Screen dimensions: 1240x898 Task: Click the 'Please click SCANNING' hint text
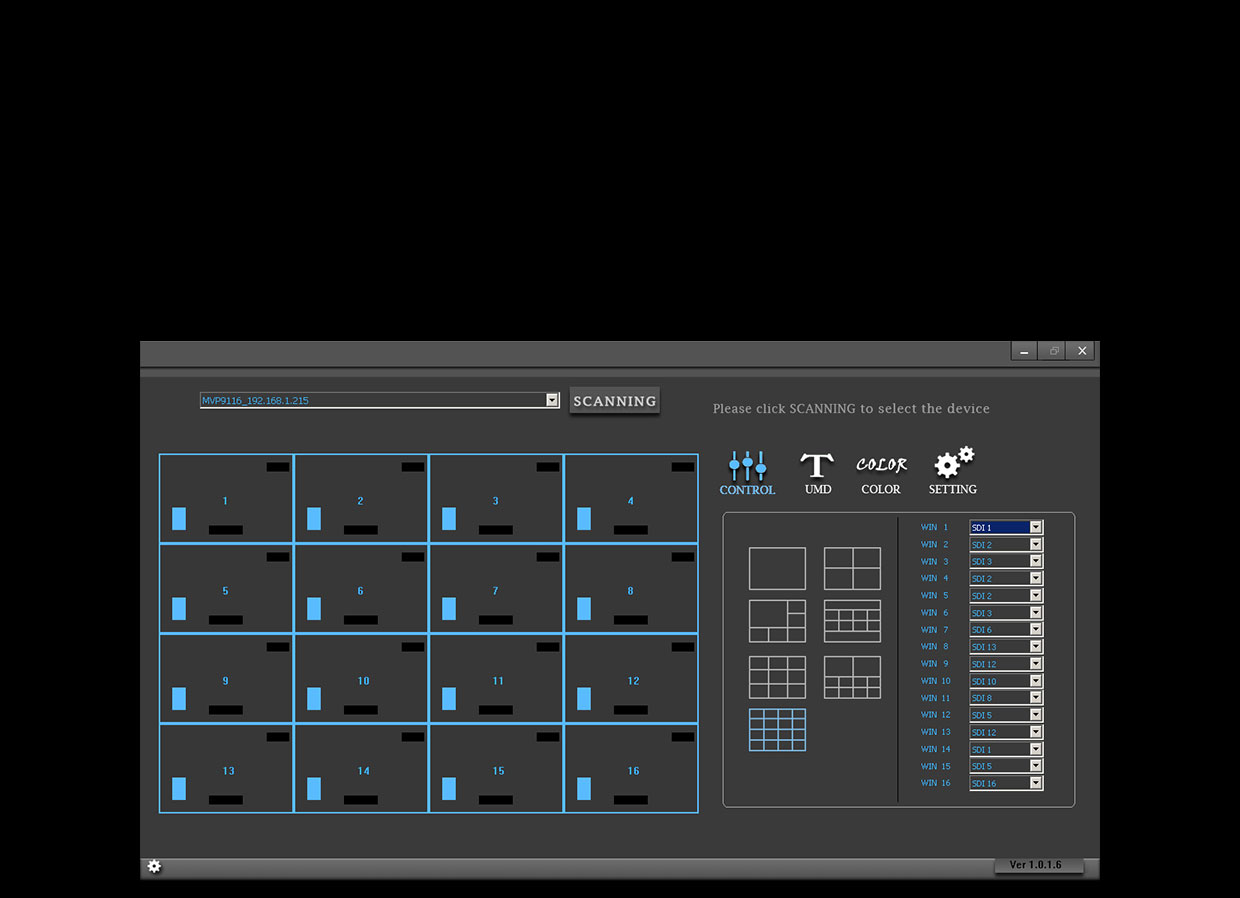(x=851, y=409)
